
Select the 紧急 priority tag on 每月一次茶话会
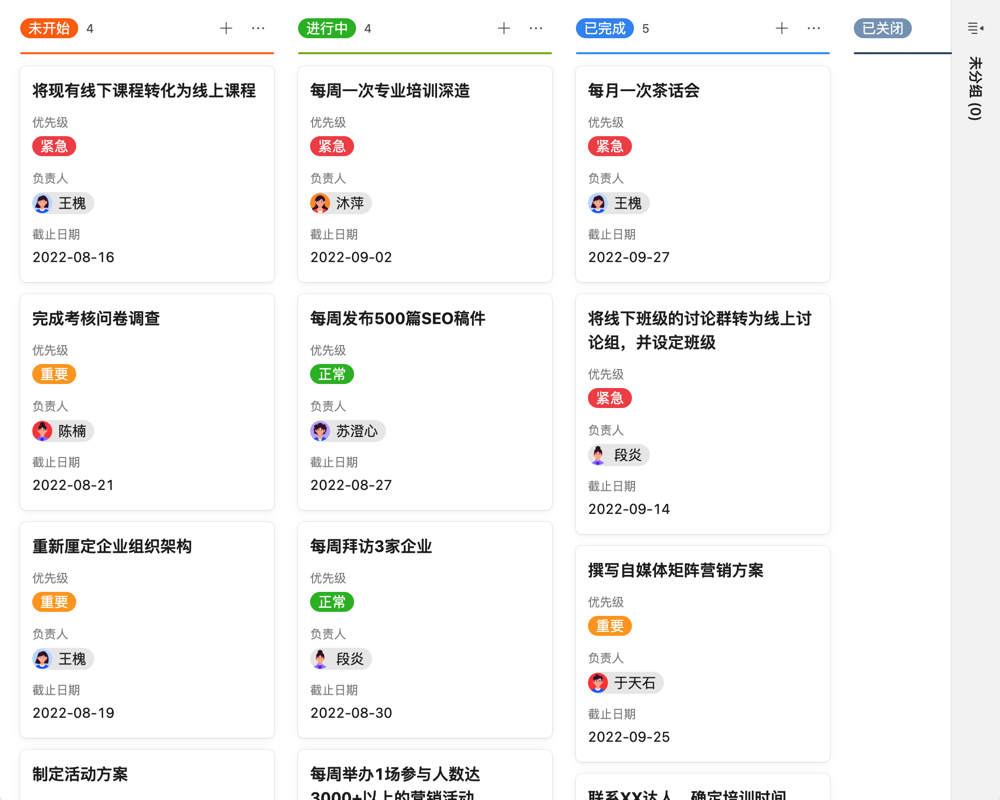click(610, 146)
